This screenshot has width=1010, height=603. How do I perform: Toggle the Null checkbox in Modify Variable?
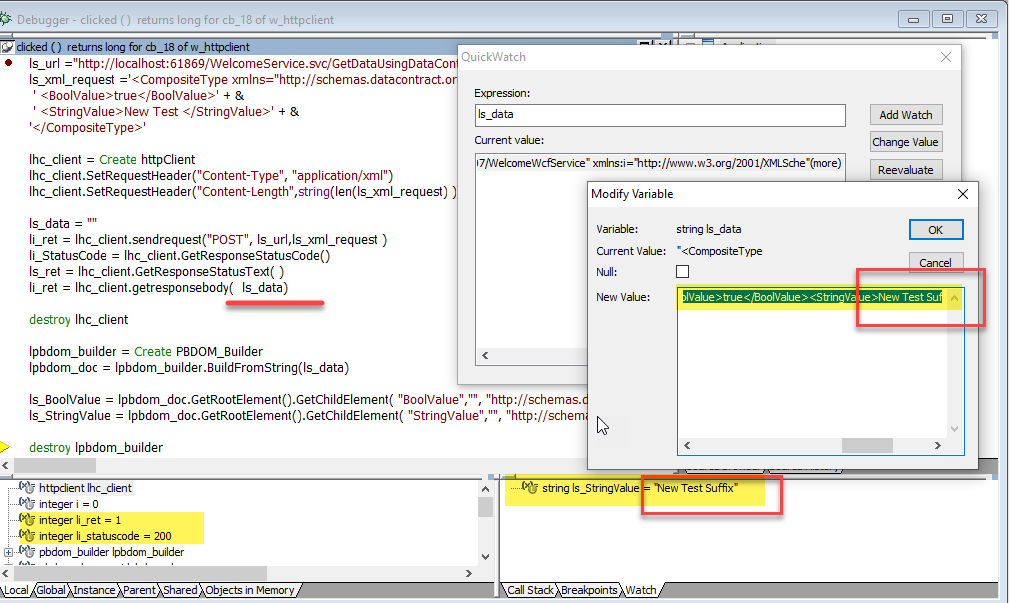pos(682,272)
